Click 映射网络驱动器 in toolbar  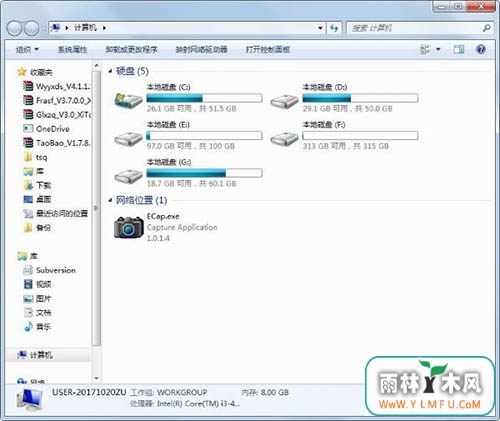tap(201, 50)
